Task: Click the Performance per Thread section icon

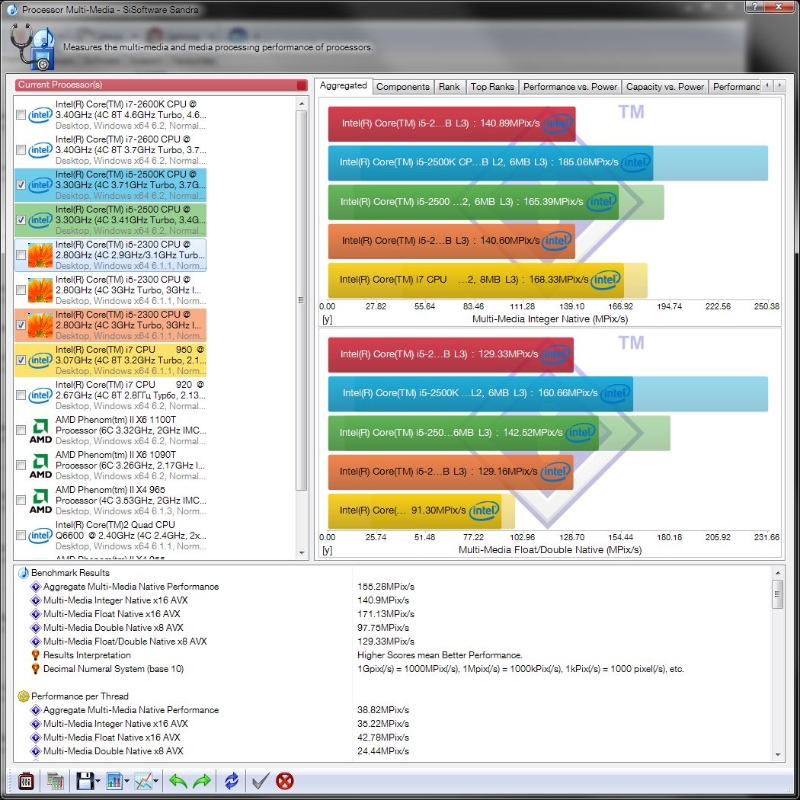Action: point(23,696)
